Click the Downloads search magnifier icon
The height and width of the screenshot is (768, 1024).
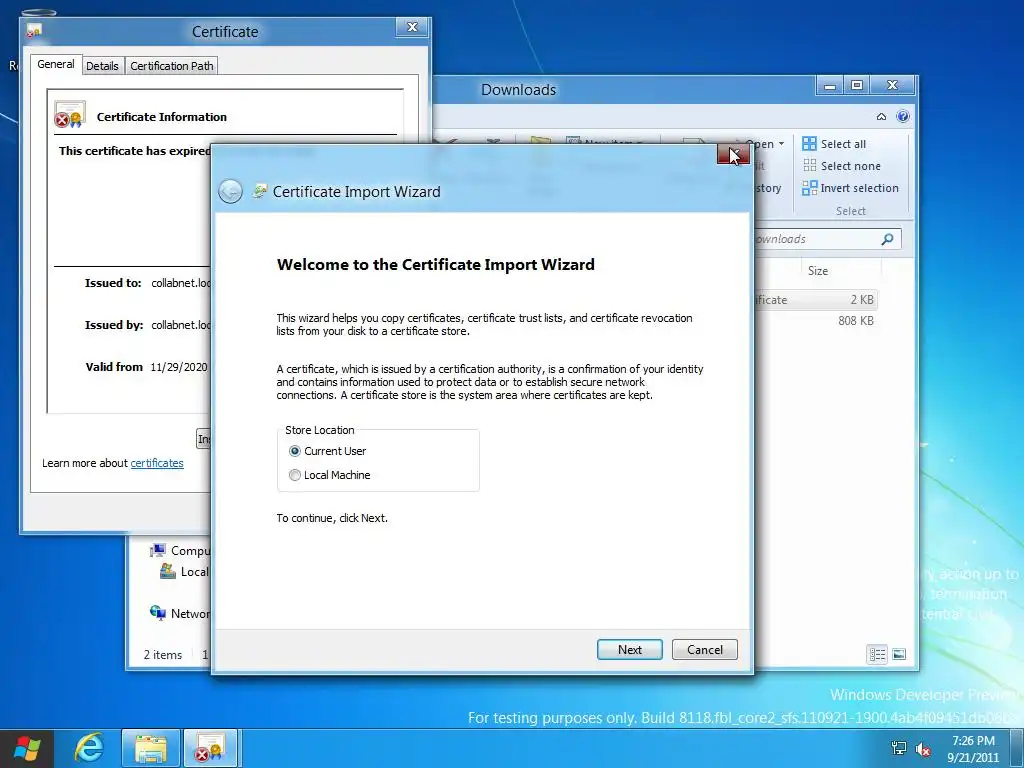(887, 239)
